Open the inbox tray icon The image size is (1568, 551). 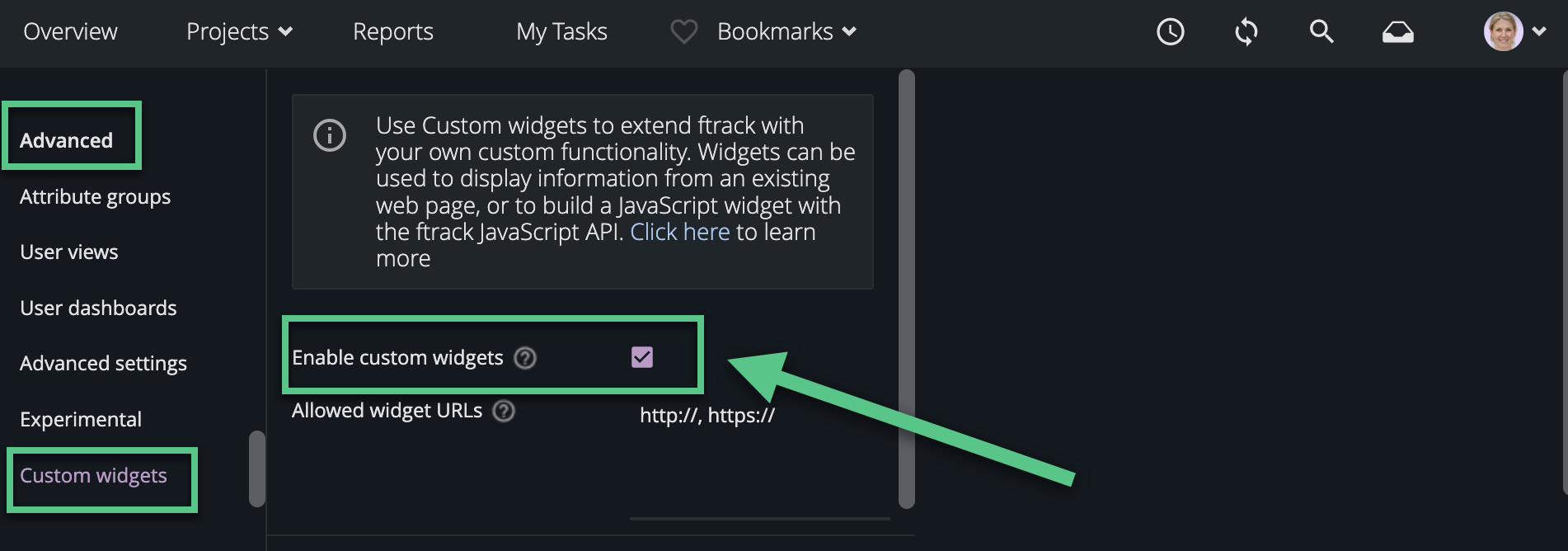[1398, 32]
